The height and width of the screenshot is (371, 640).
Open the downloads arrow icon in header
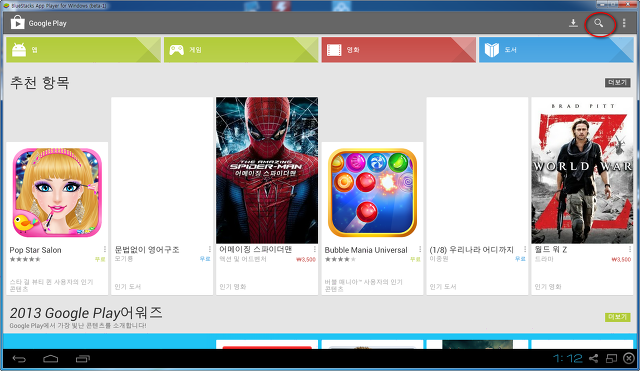573,23
